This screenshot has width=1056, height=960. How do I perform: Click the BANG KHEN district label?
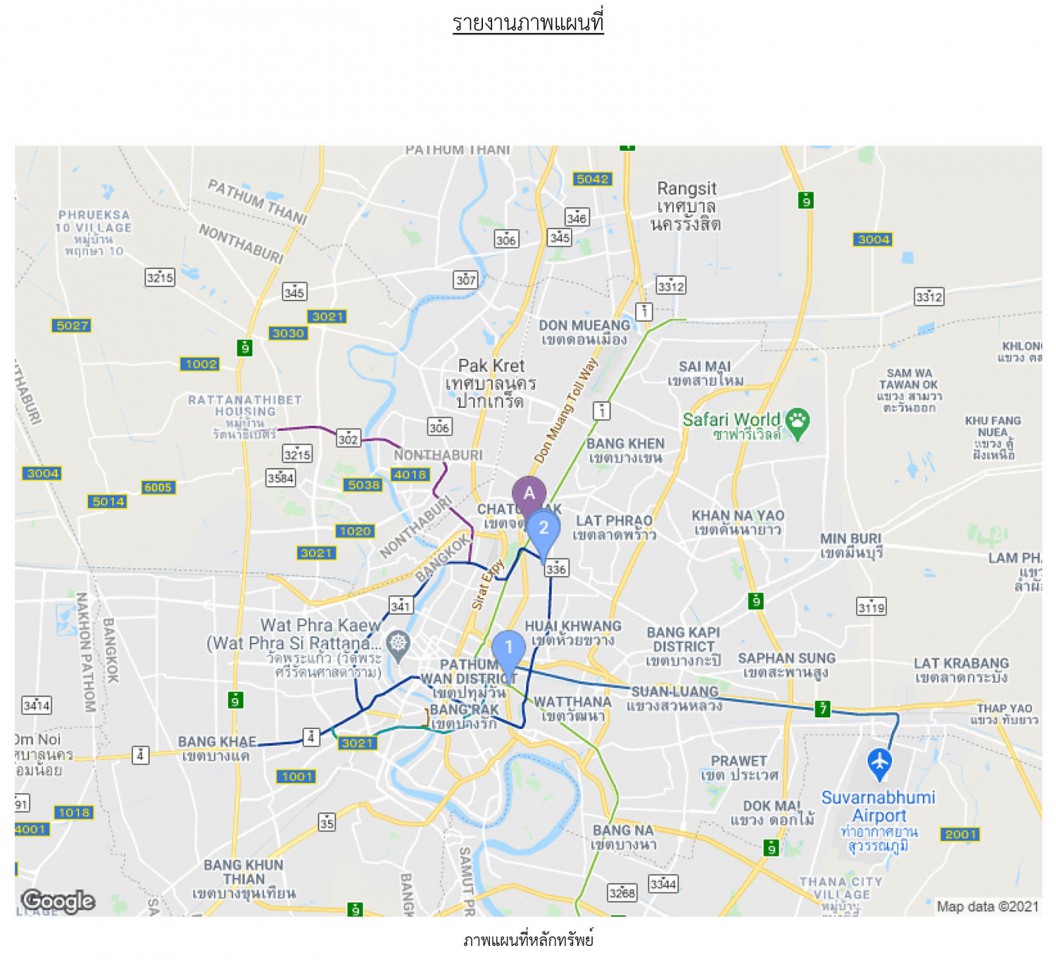(x=625, y=451)
